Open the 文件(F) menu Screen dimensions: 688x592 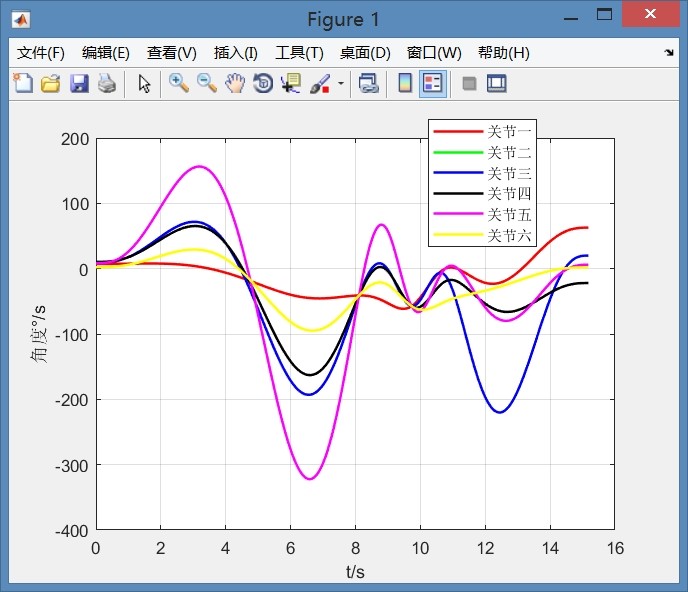(41, 53)
